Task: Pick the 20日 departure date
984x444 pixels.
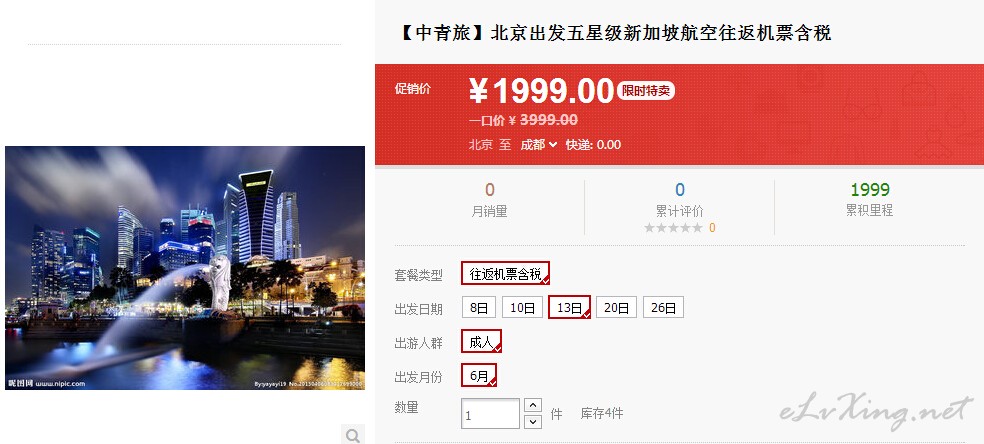Action: click(x=616, y=307)
